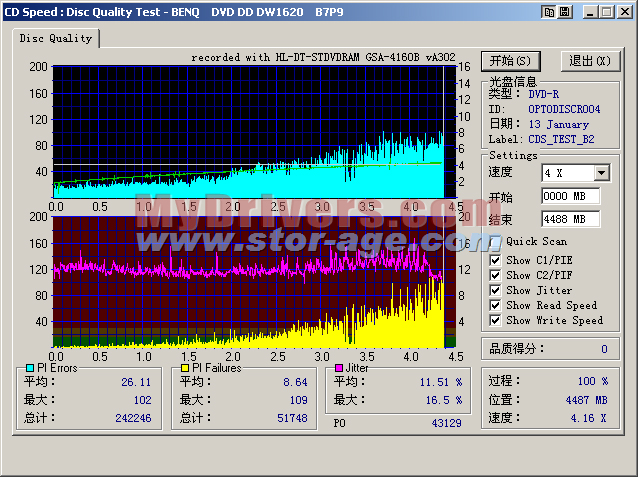
Task: Click the magenta Jitter color swatch
Action: tap(339, 368)
